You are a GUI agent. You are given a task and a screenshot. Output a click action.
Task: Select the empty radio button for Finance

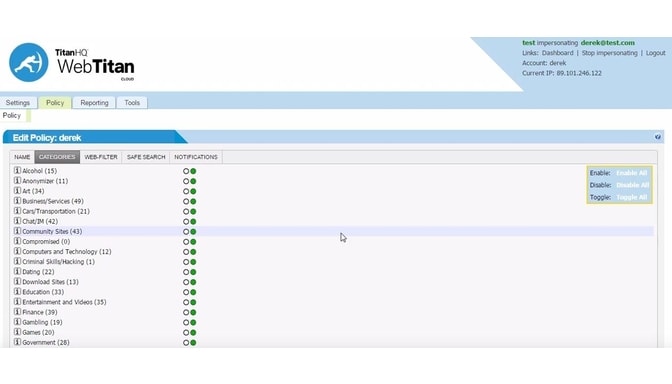tap(186, 312)
